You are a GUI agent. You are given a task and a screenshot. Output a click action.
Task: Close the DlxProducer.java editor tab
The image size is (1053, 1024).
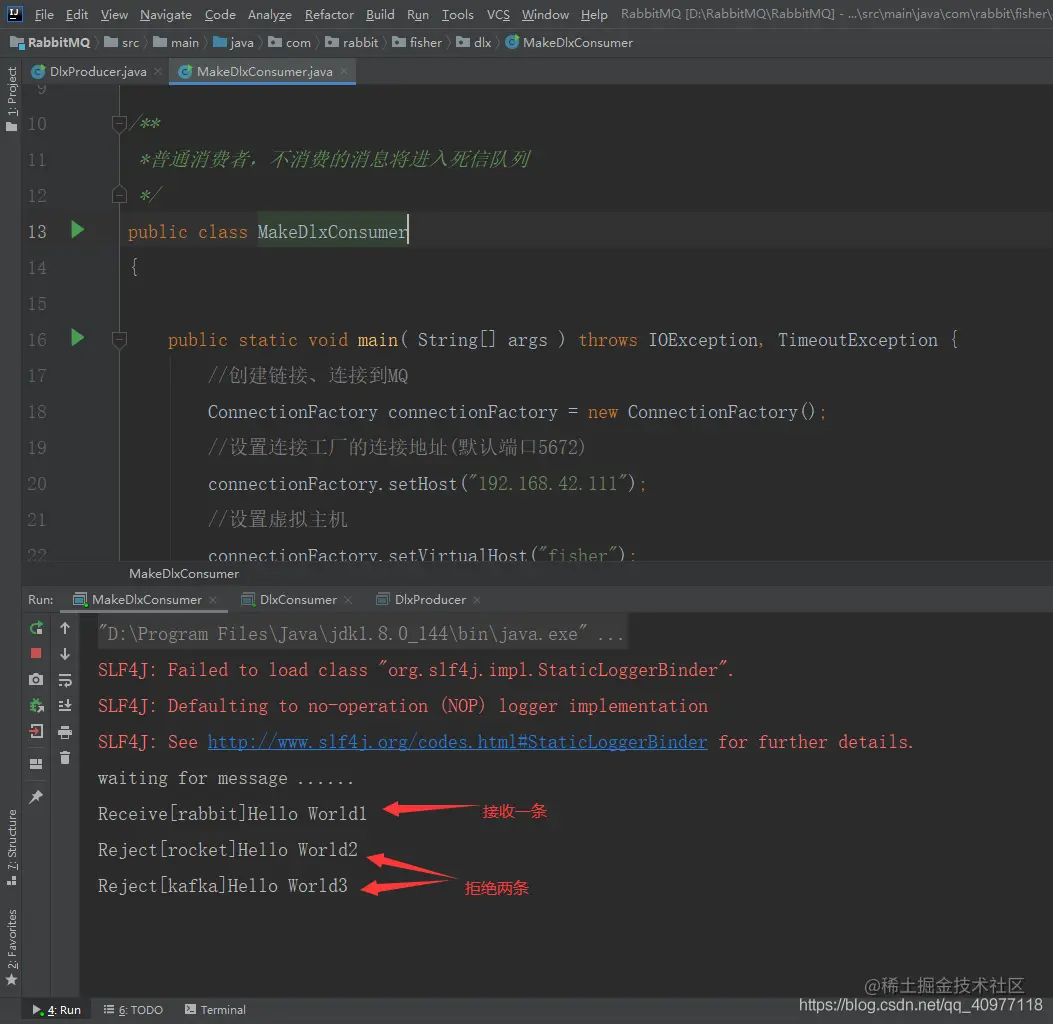(158, 71)
